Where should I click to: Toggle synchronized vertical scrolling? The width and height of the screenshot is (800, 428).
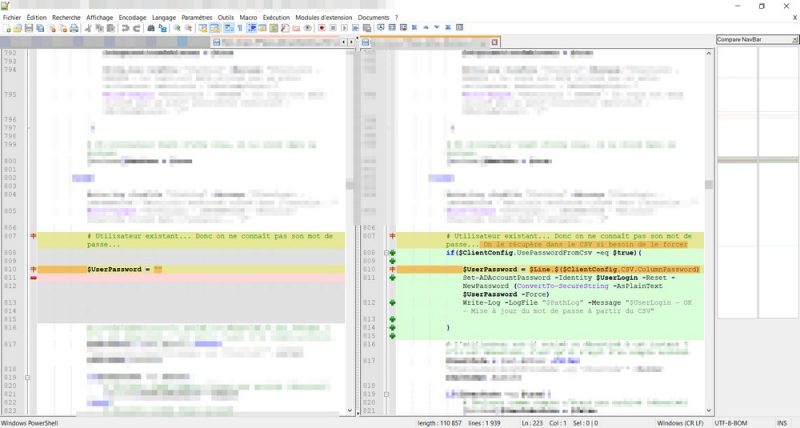coord(203,28)
